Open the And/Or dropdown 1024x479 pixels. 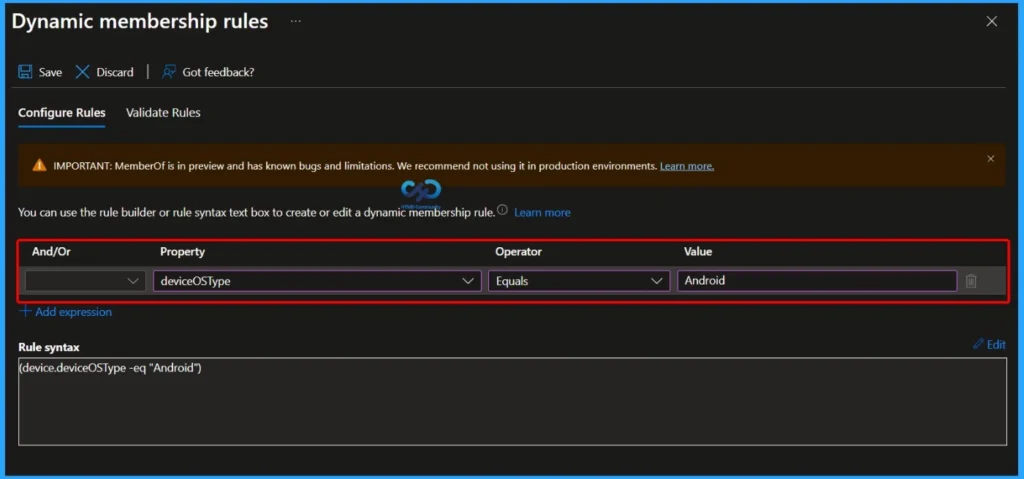coord(86,281)
